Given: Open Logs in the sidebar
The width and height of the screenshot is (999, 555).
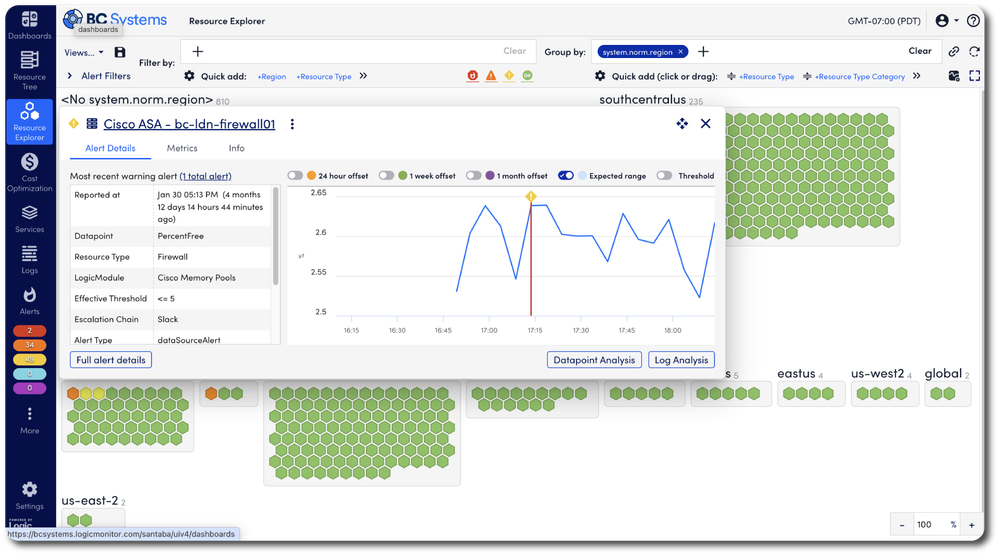Looking at the screenshot, I should pyautogui.click(x=29, y=259).
